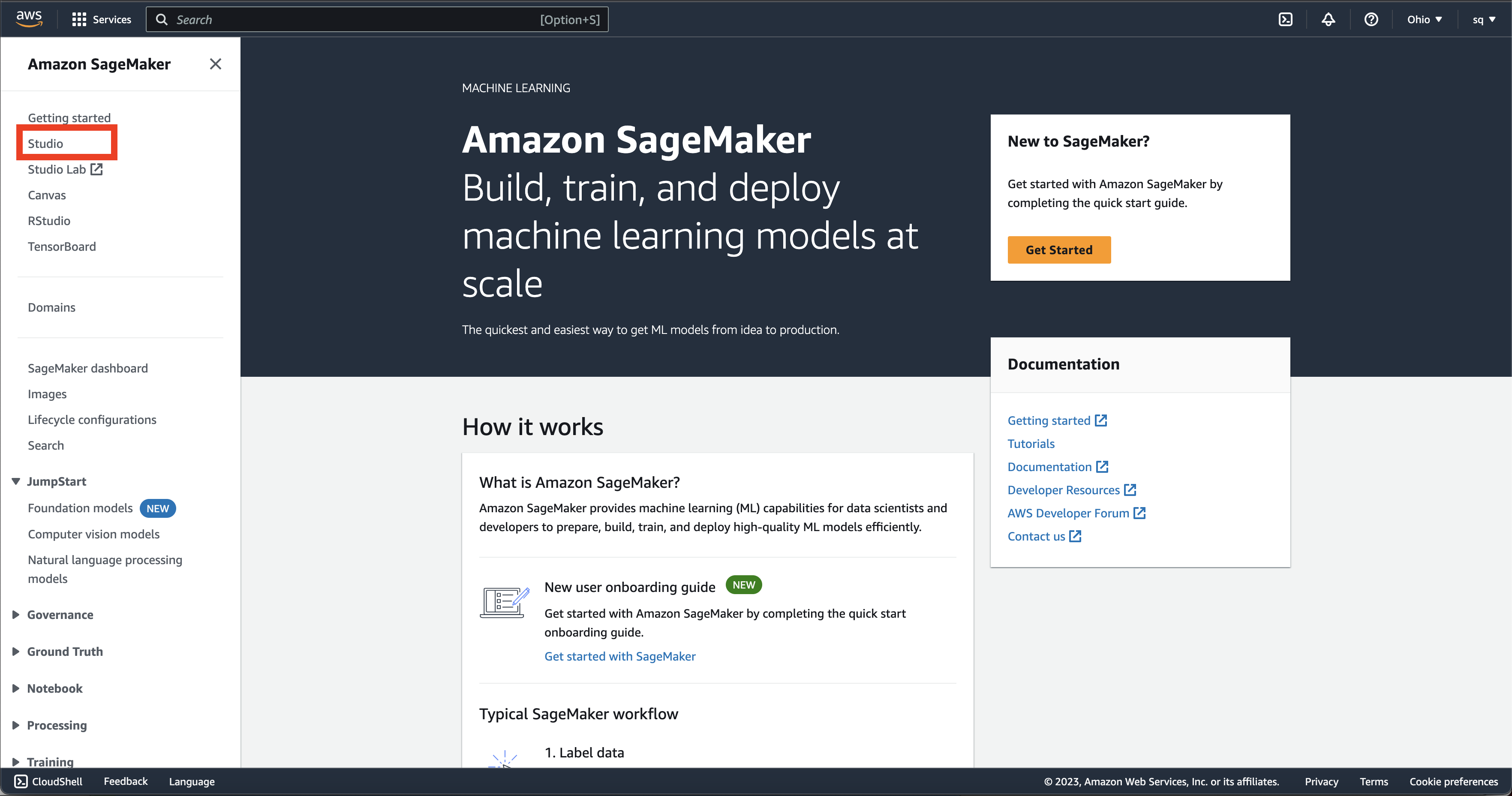The width and height of the screenshot is (1512, 796).
Task: Click the CloudShell icon in footer
Action: coord(21,781)
